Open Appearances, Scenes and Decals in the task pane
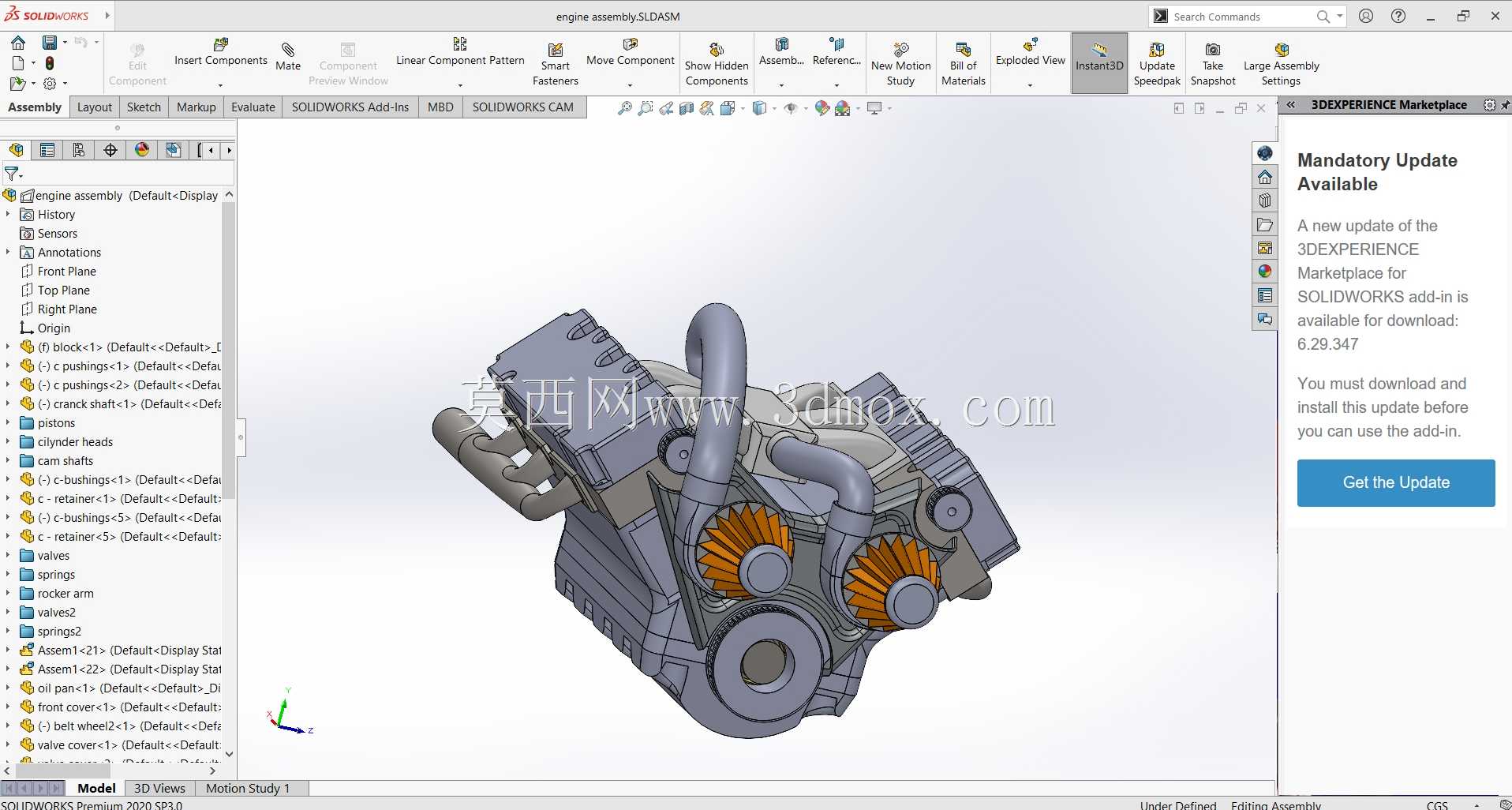1512x810 pixels. pos(1265,272)
